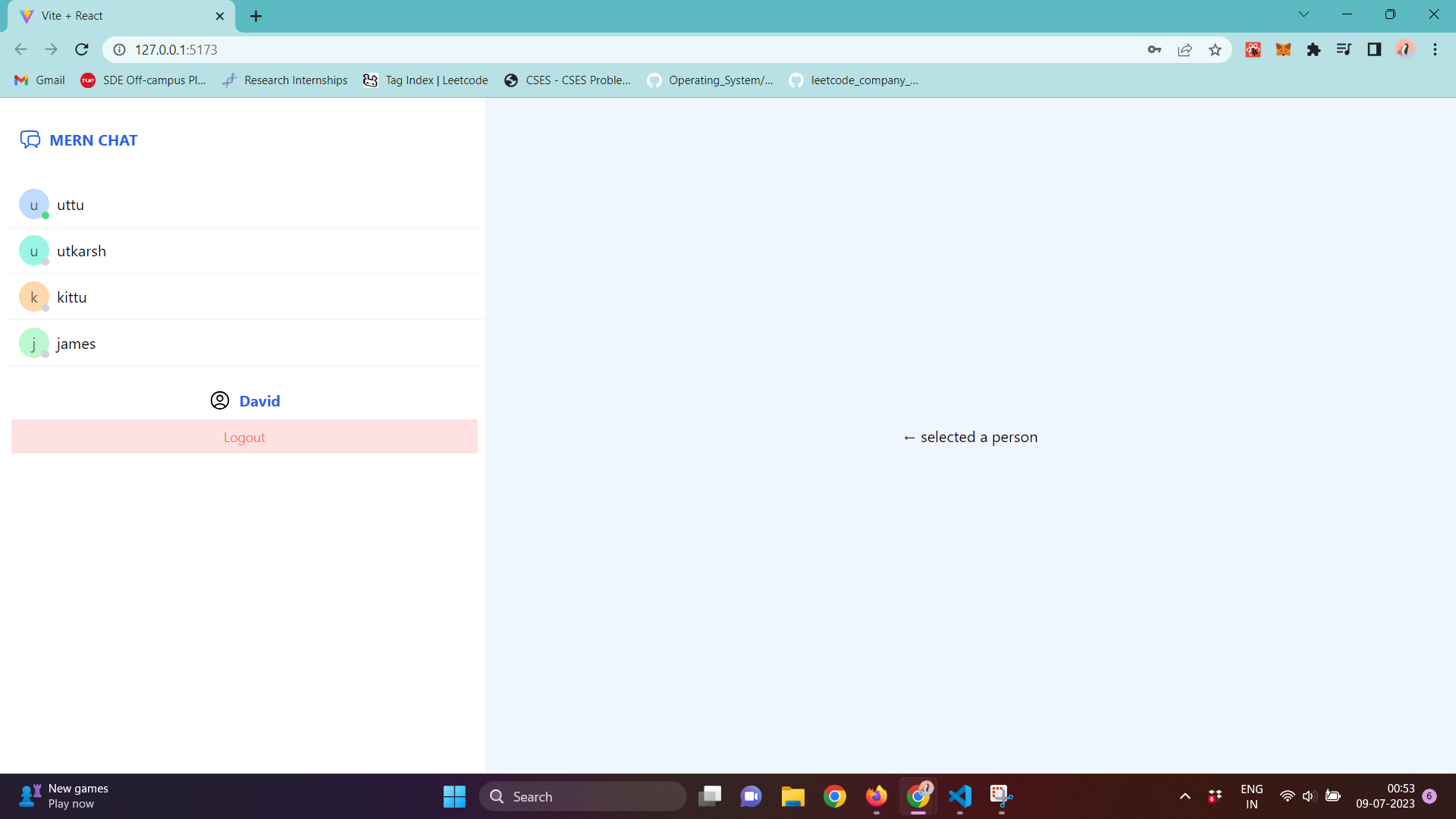This screenshot has height=819, width=1456.
Task: Open chat with utkarsh
Action: pos(81,251)
